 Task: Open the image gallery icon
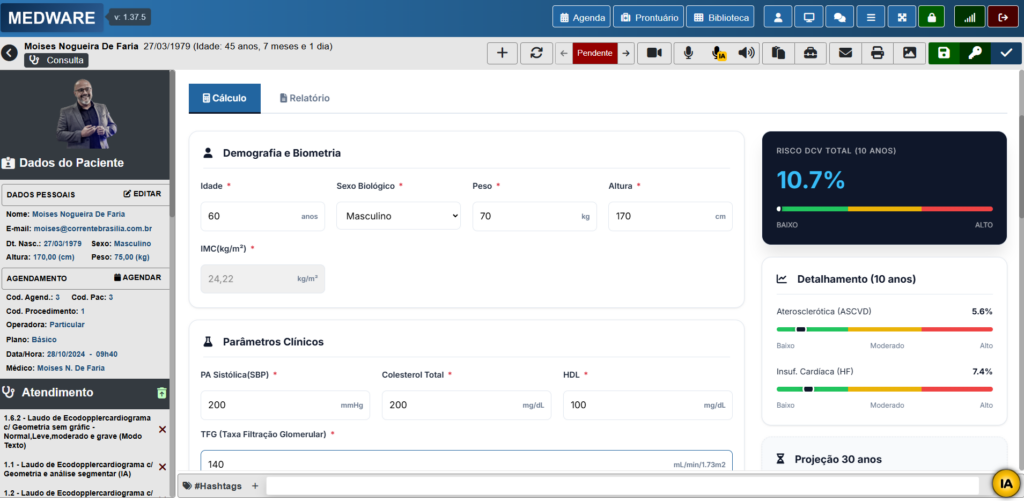(x=909, y=53)
